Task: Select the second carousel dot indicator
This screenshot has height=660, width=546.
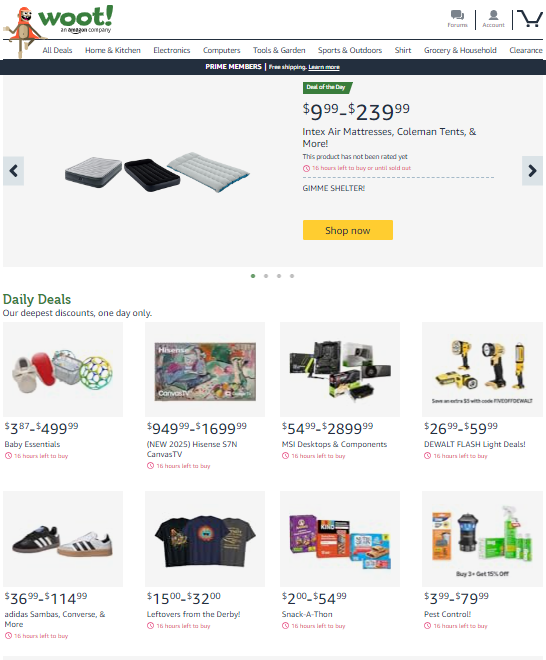Action: click(266, 276)
